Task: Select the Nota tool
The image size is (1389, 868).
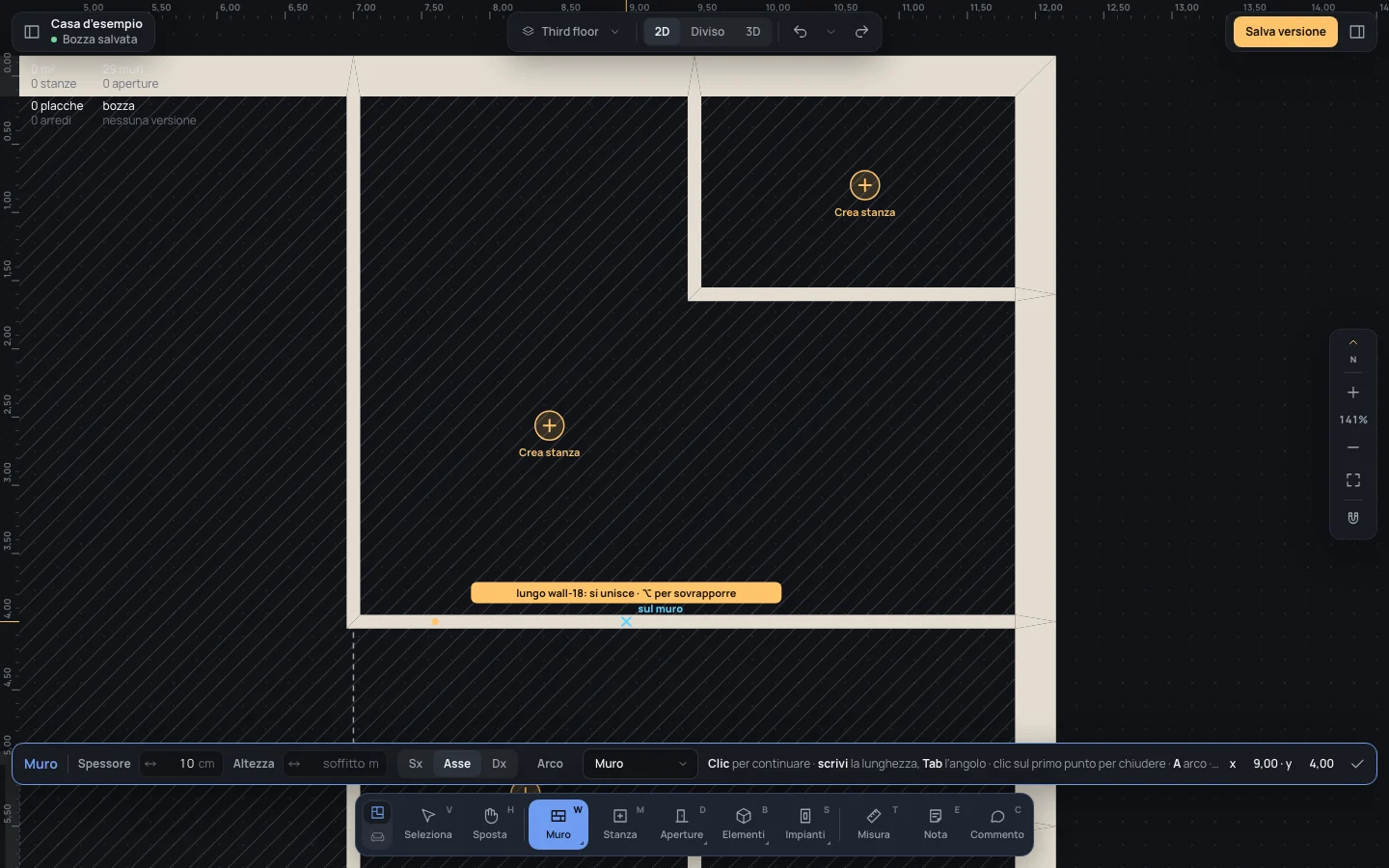Action: coord(936,825)
